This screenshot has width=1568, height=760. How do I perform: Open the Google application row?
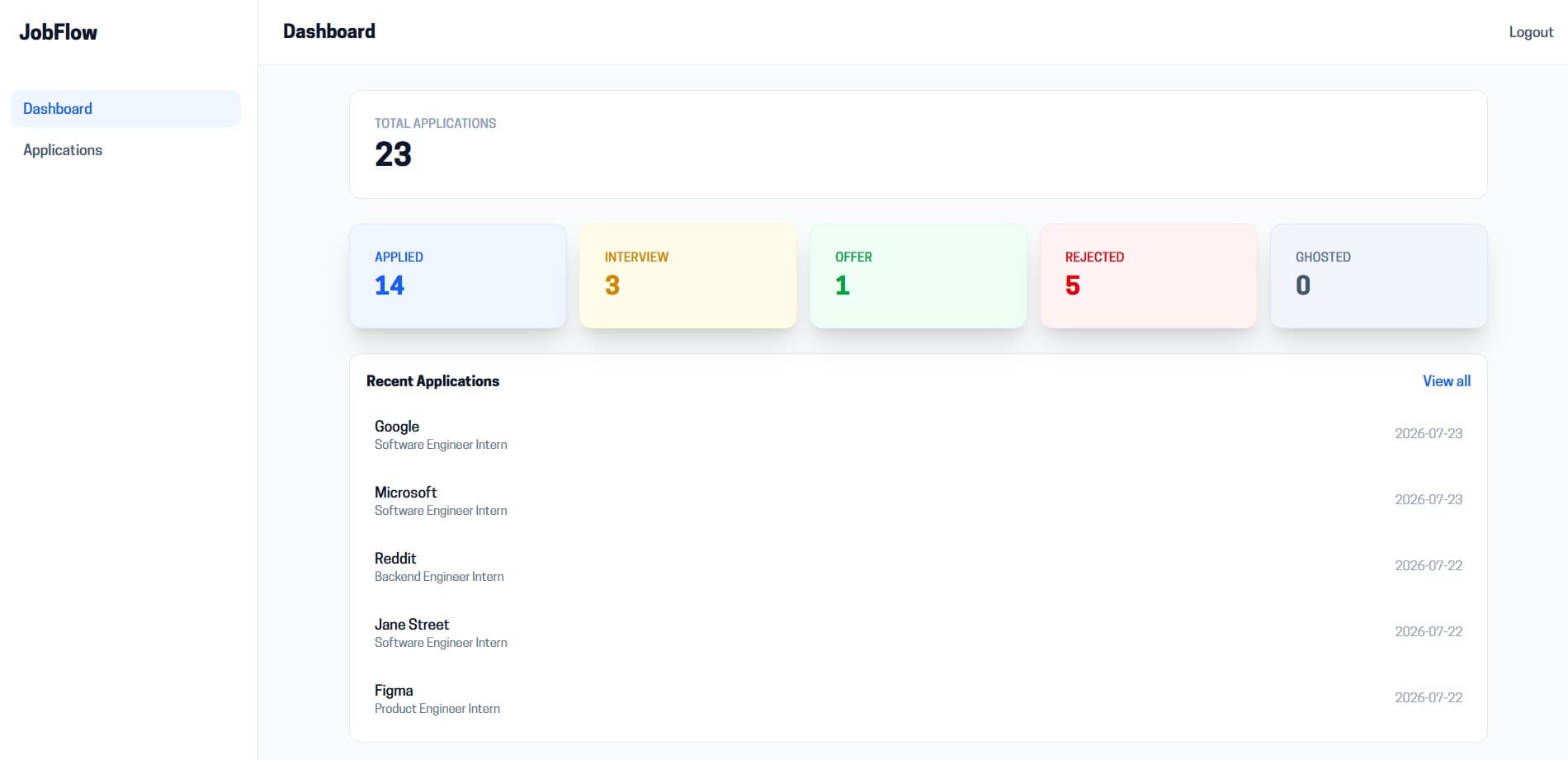coord(918,434)
